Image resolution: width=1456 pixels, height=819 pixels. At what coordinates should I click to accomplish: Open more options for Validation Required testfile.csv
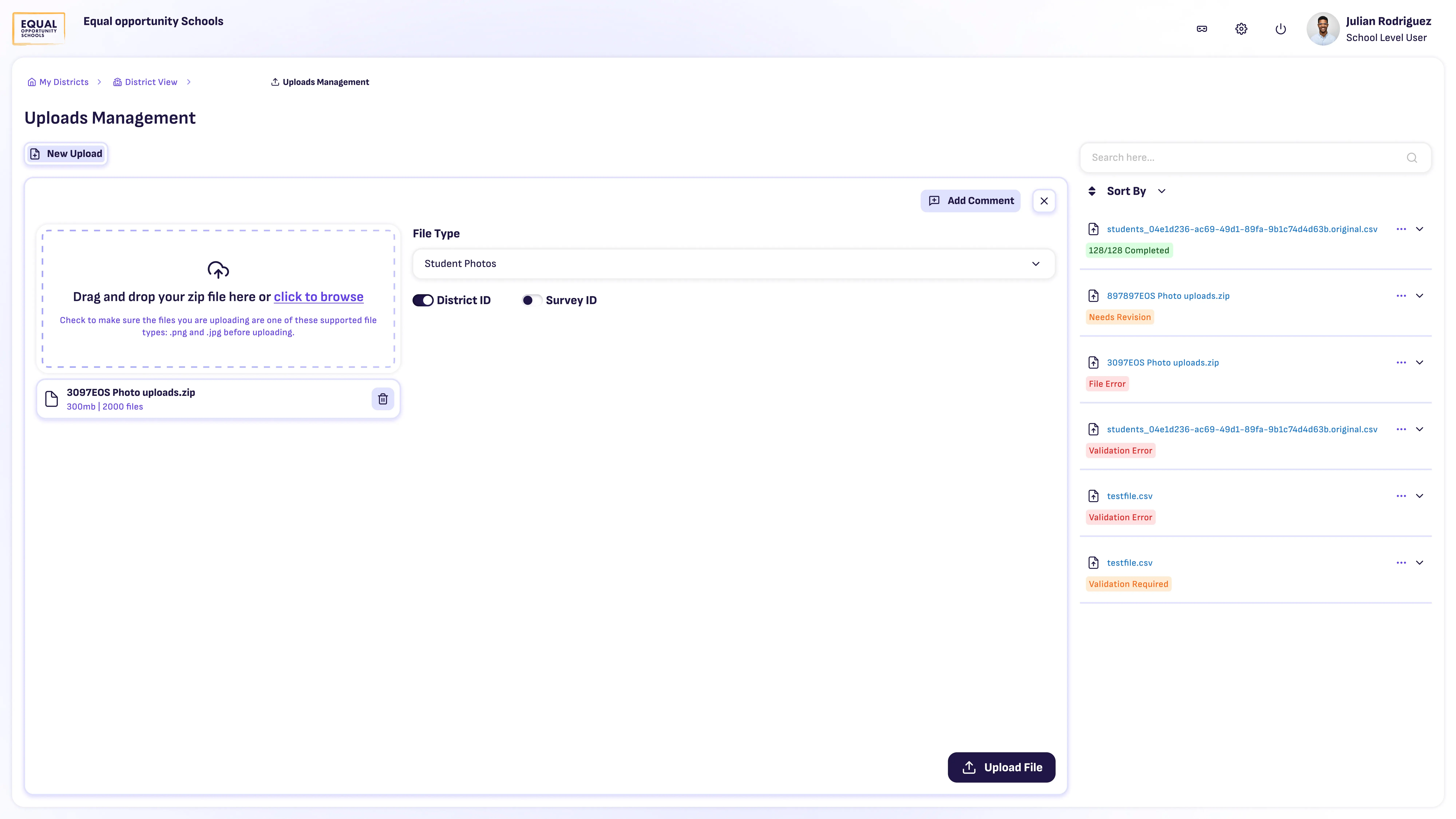click(1401, 562)
